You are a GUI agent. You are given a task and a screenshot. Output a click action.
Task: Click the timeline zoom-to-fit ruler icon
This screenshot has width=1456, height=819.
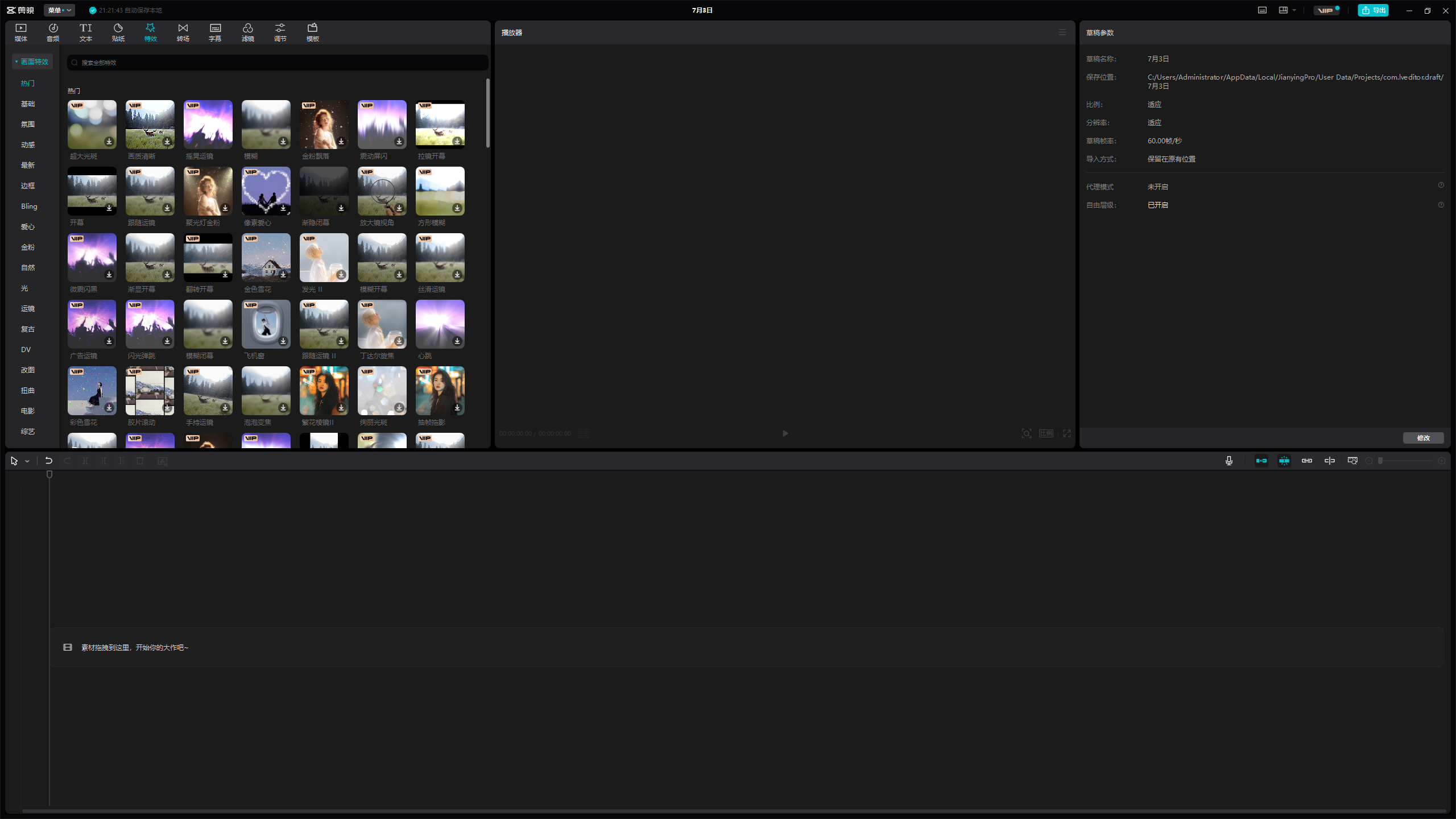click(1352, 461)
